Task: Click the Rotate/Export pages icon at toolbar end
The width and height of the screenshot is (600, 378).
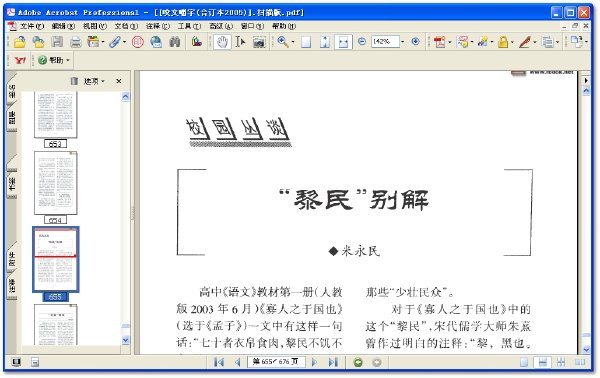Action: pyautogui.click(x=576, y=41)
